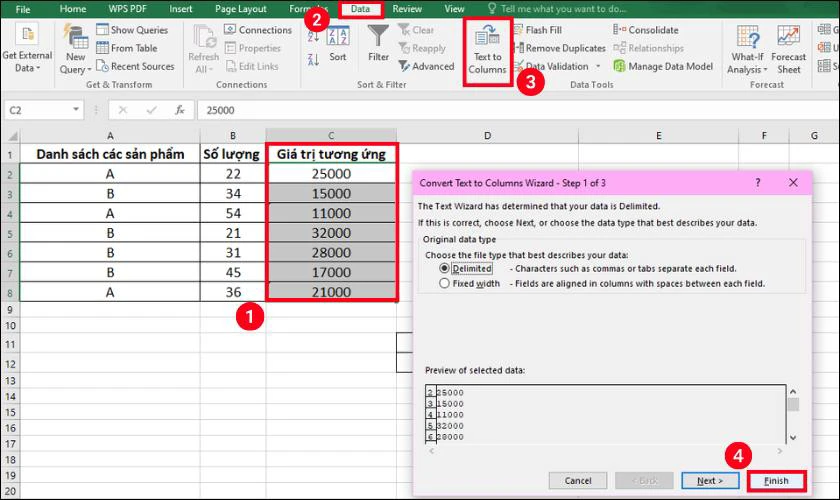Click the formula bar showing 25000
Image resolution: width=840 pixels, height=500 pixels.
pos(516,110)
